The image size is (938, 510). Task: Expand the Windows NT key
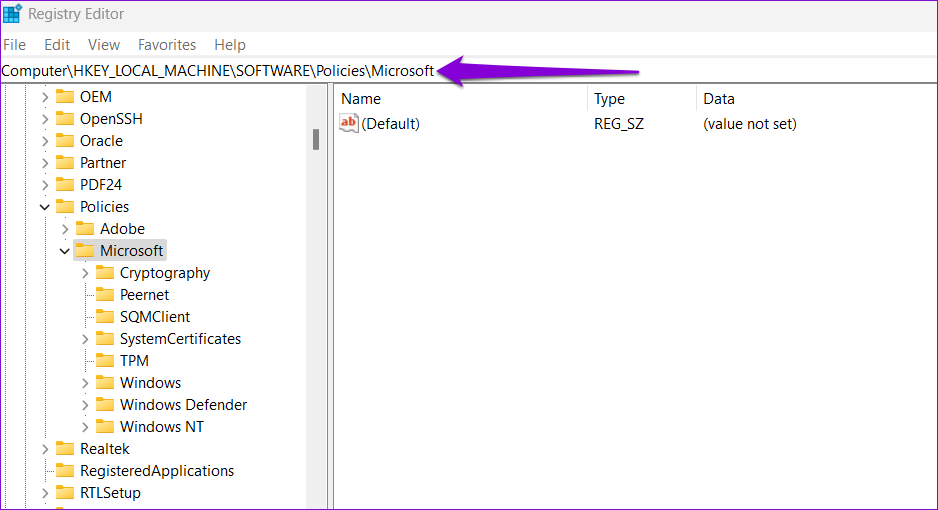point(85,427)
